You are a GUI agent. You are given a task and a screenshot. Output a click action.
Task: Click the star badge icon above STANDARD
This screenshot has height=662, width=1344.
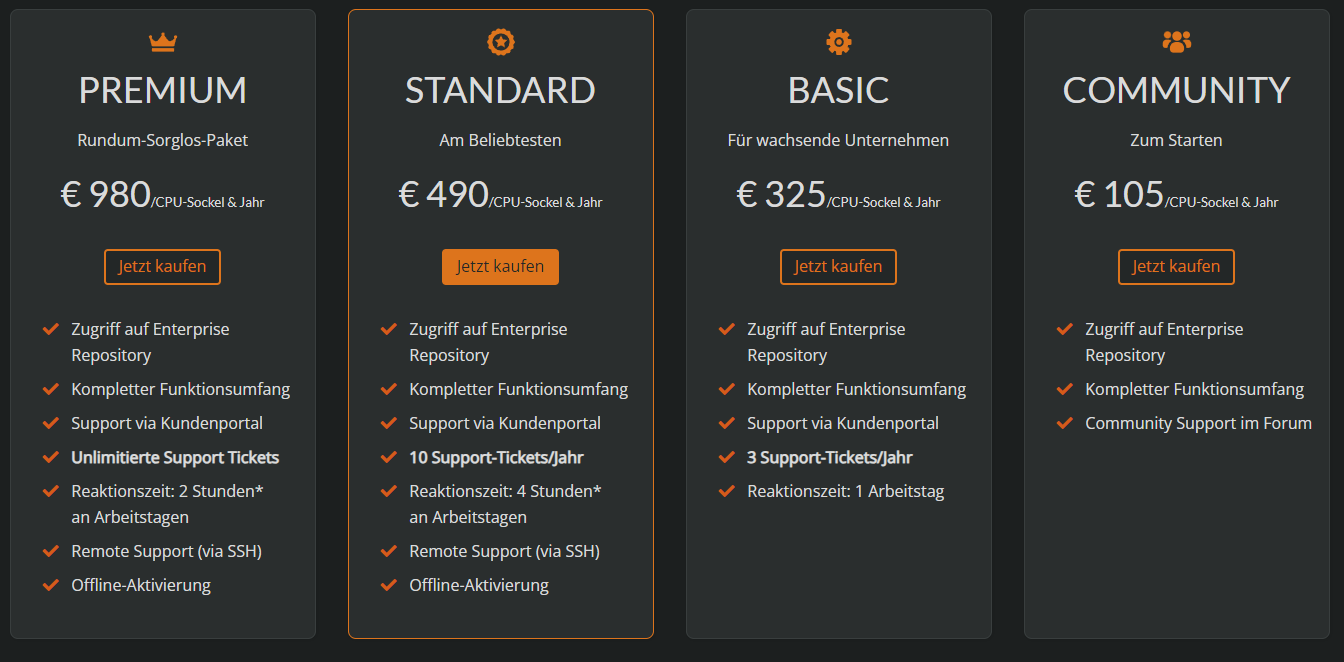(x=500, y=42)
